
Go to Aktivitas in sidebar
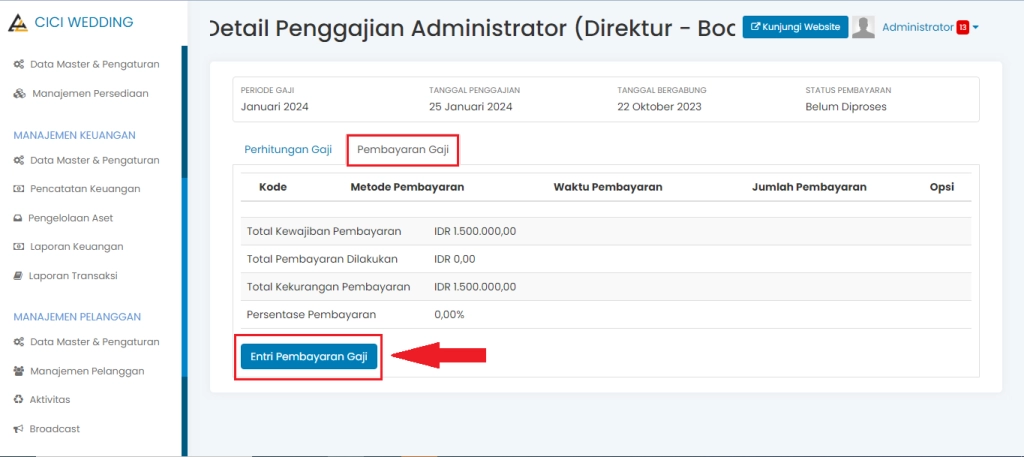pyautogui.click(x=50, y=400)
